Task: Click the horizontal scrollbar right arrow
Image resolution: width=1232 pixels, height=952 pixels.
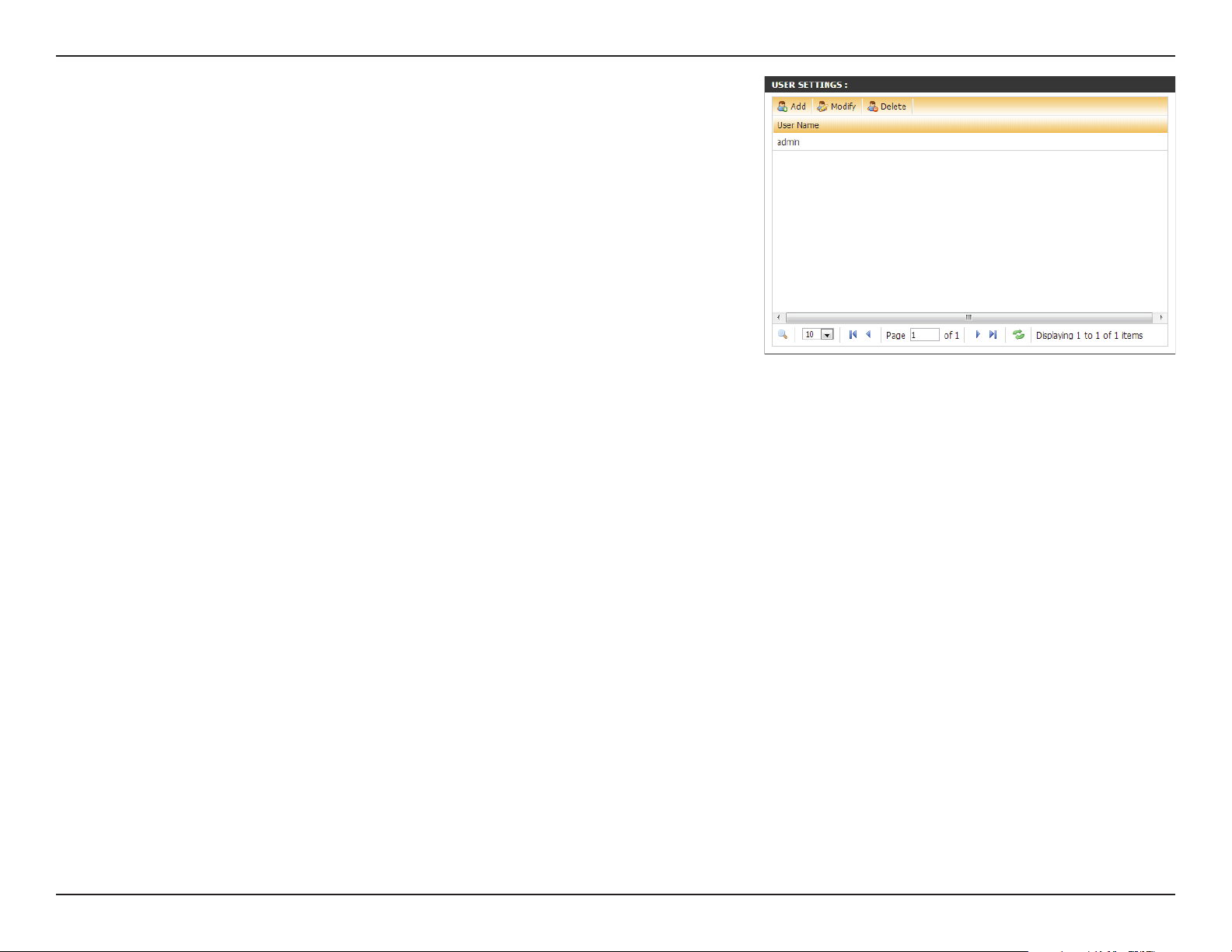Action: pyautogui.click(x=1161, y=317)
